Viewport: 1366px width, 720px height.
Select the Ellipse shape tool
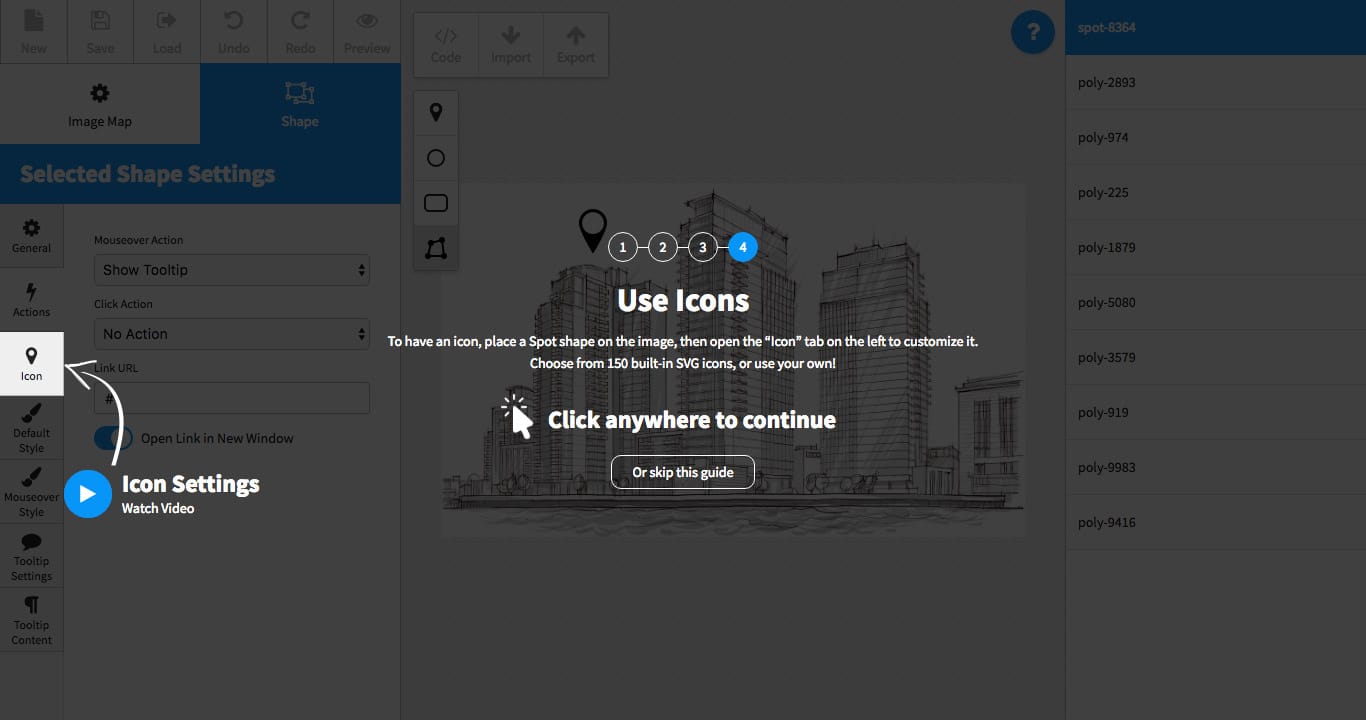point(436,158)
